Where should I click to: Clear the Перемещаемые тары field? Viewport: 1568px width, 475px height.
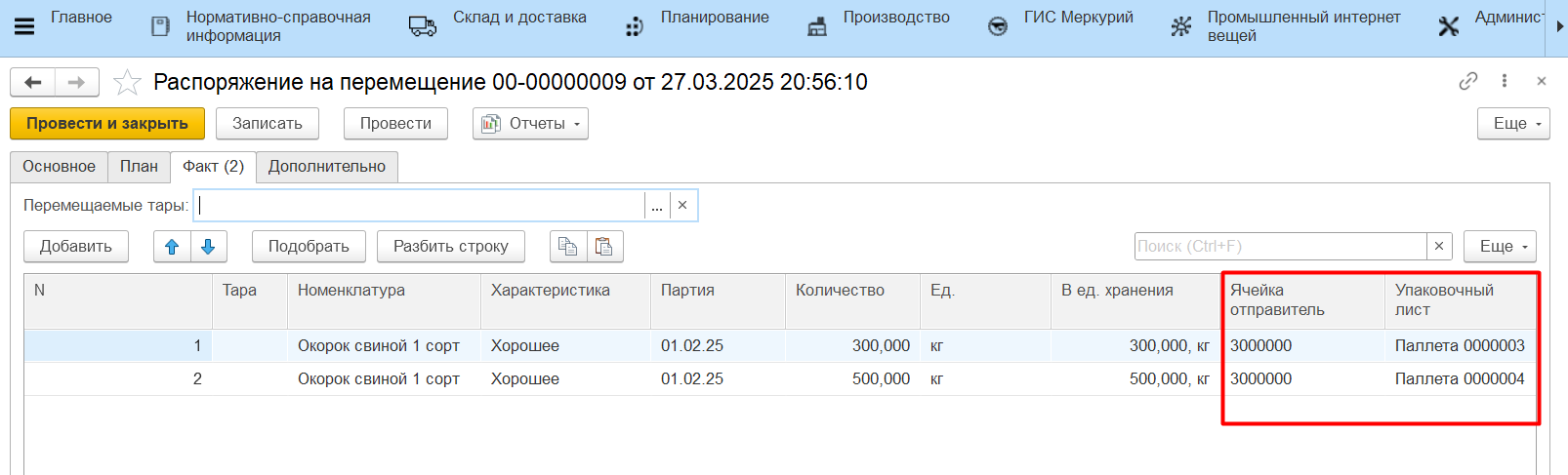click(682, 206)
